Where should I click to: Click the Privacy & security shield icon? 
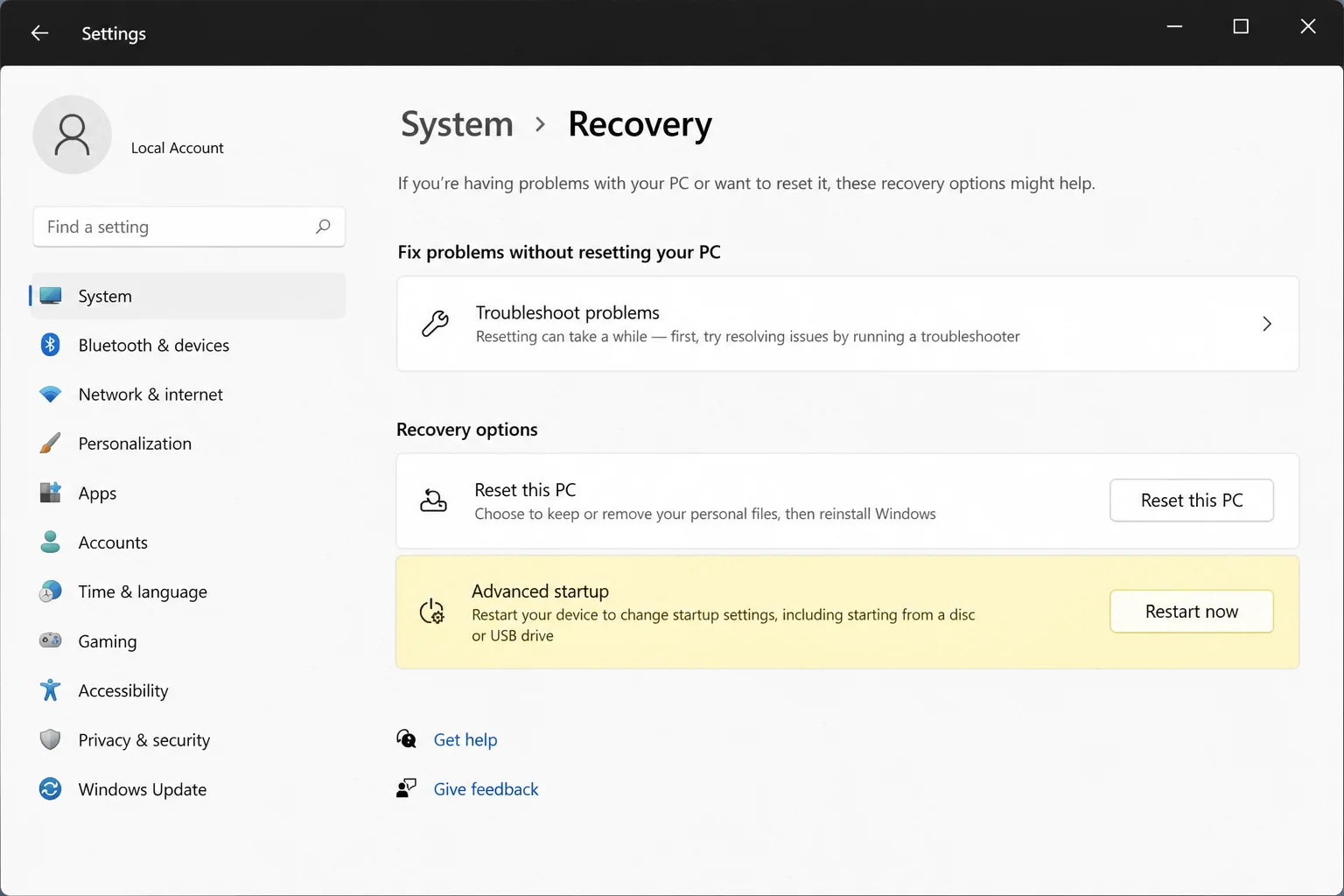(51, 739)
